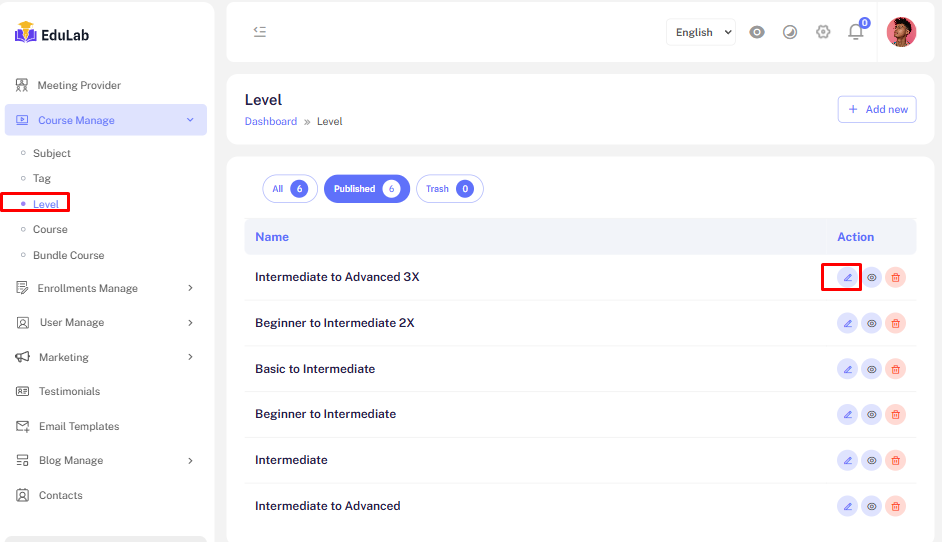Image resolution: width=942 pixels, height=542 pixels.
Task: Click the eye icon for Intermediate level
Action: point(871,460)
